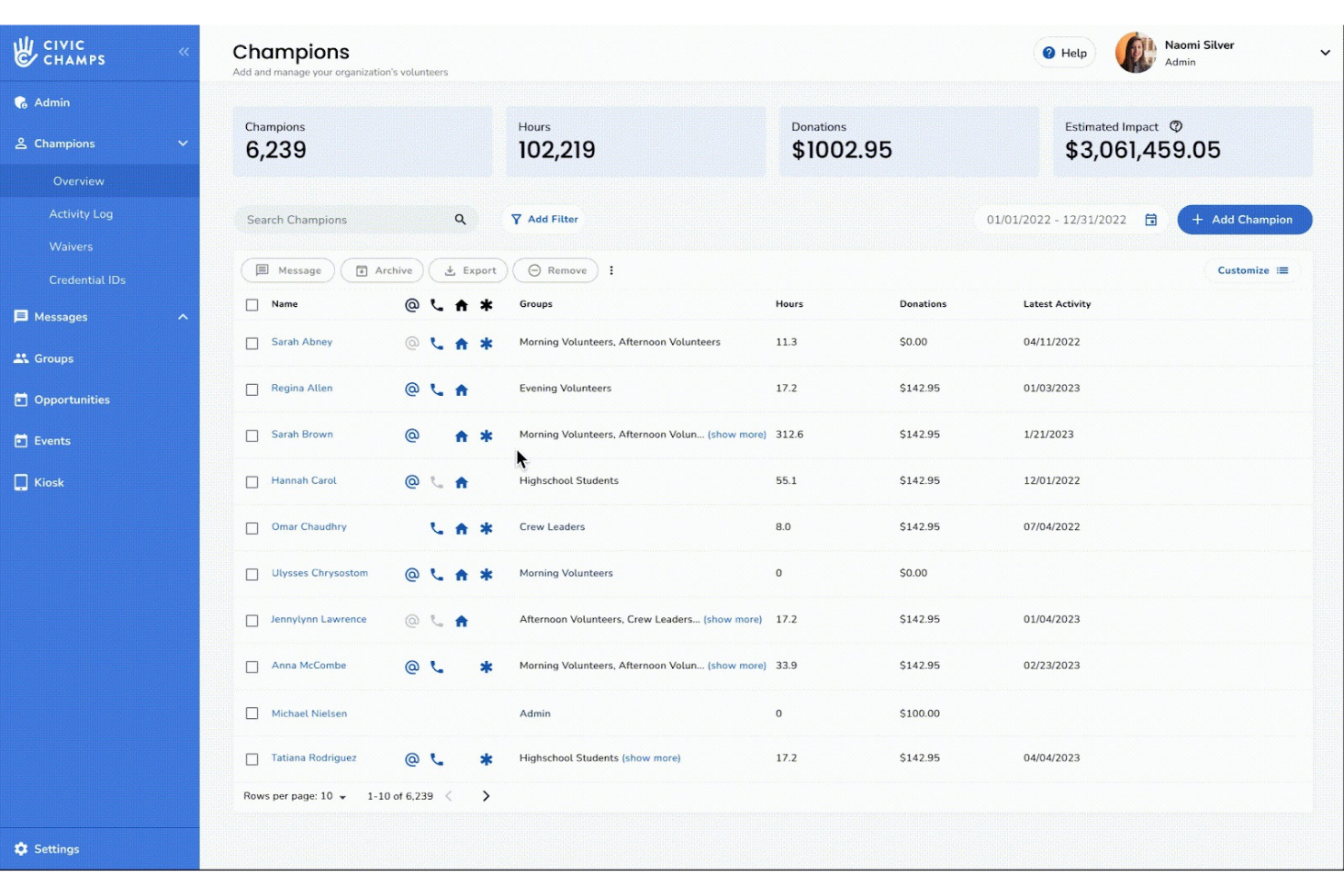Go to the Waivers section

[x=71, y=246]
